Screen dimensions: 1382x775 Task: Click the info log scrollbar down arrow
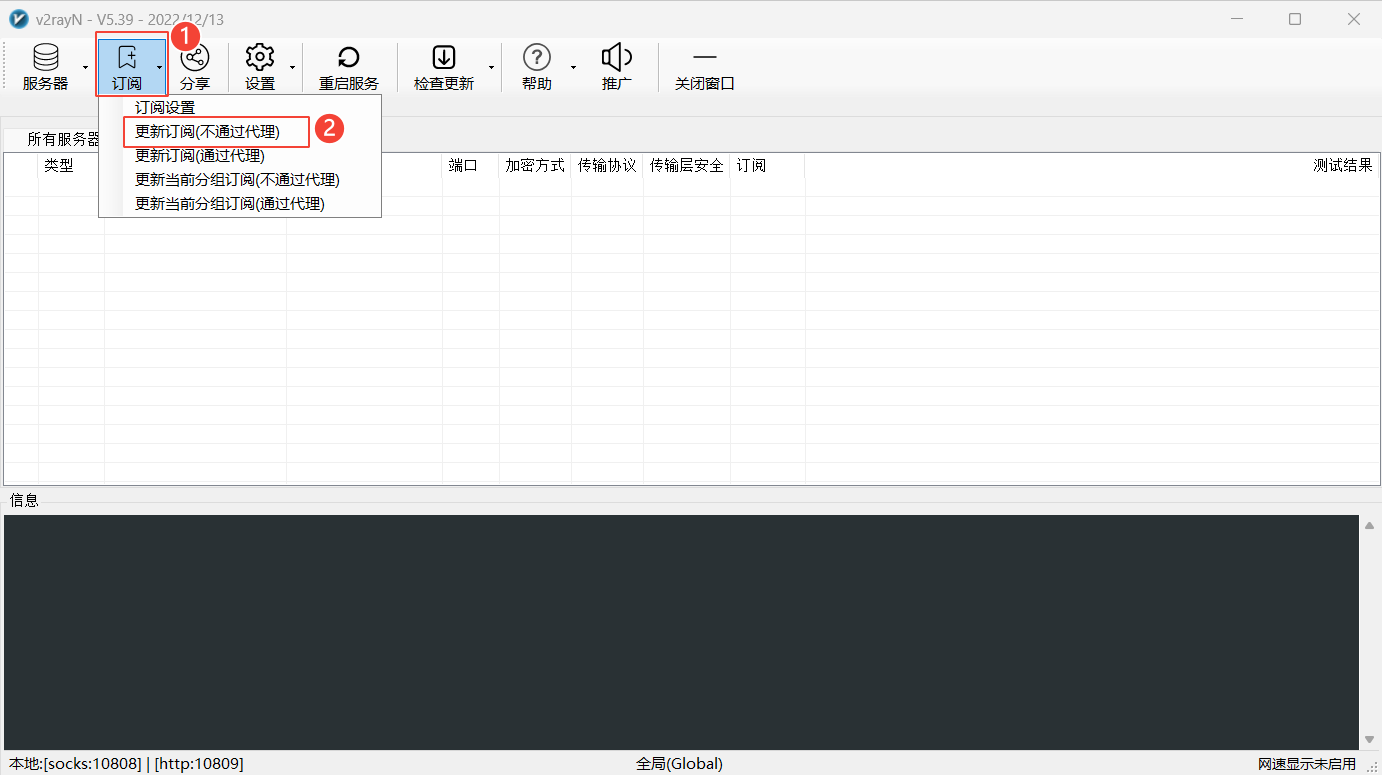click(x=1367, y=739)
